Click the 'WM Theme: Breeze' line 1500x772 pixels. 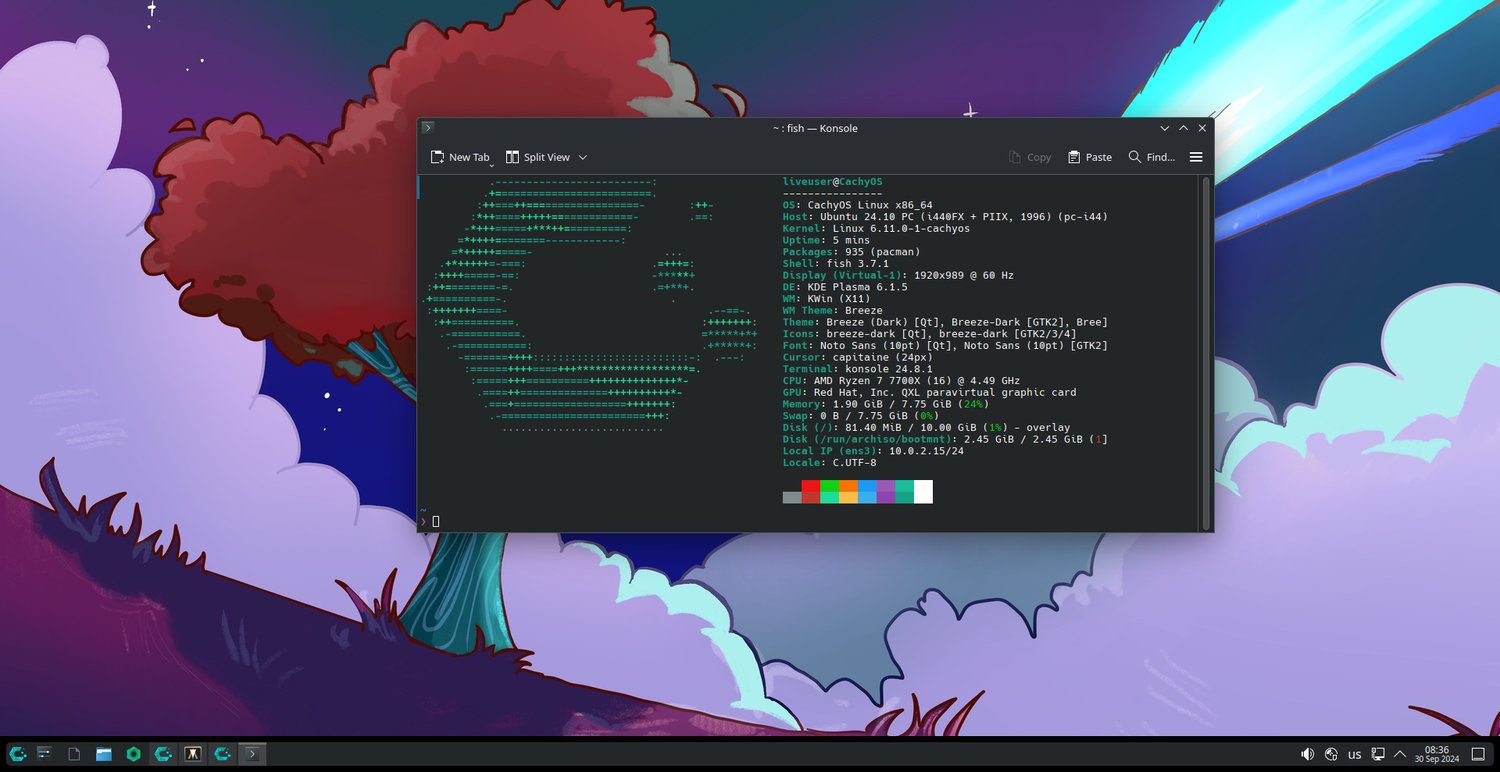click(x=833, y=310)
